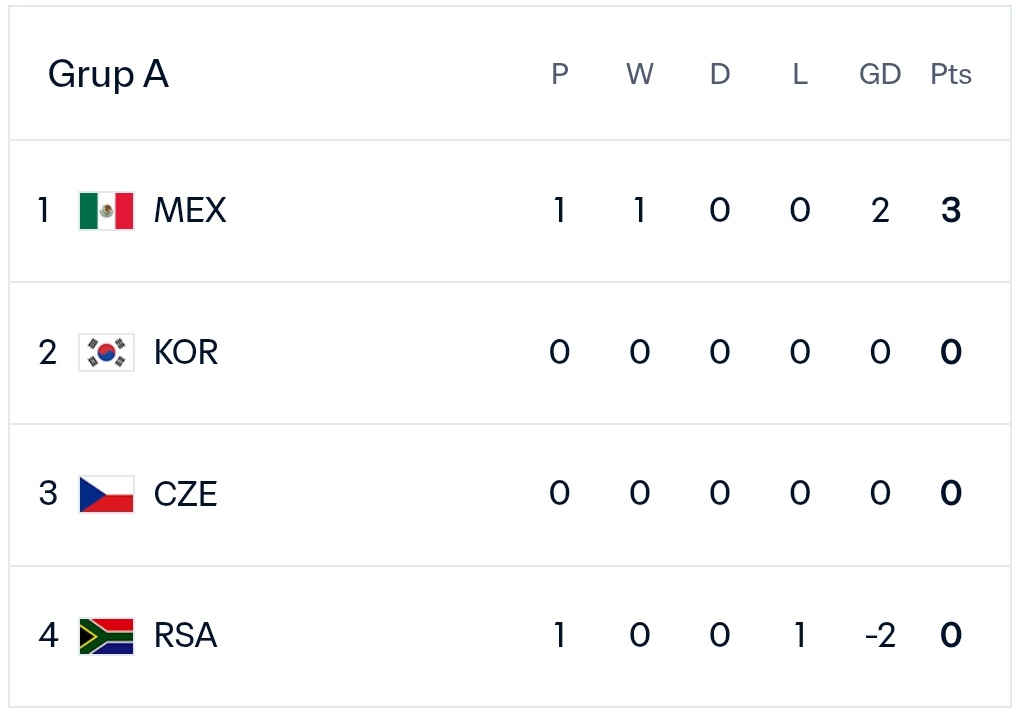Select the CZE team name

pos(185,493)
